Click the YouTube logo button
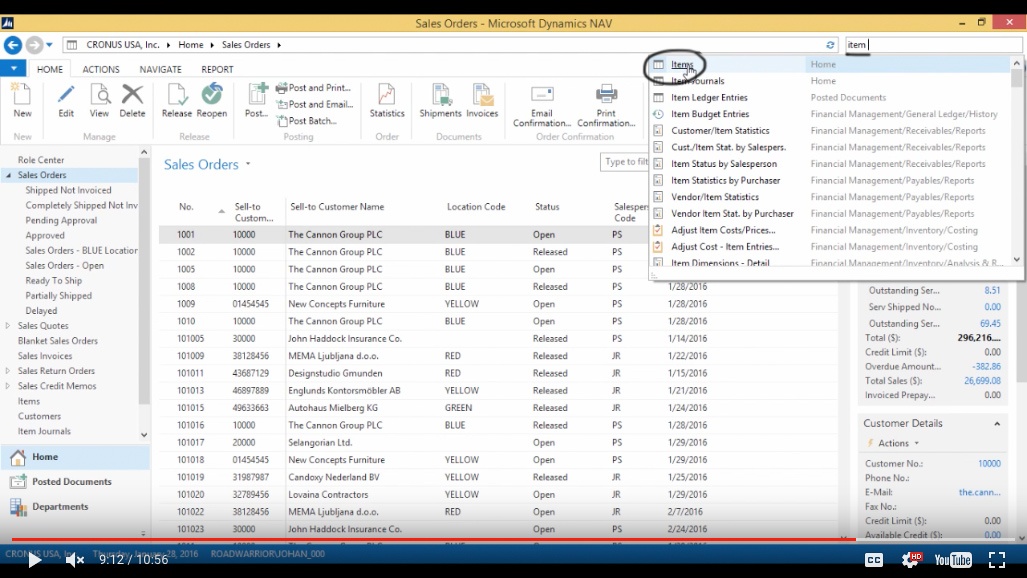Screen dimensions: 1027x578 (953, 560)
